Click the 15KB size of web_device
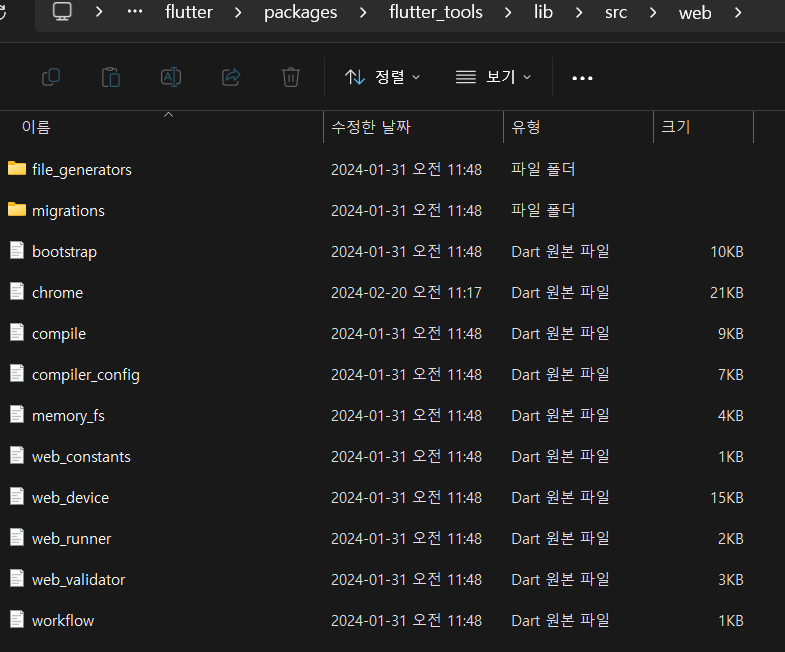The height and width of the screenshot is (652, 785). (726, 498)
